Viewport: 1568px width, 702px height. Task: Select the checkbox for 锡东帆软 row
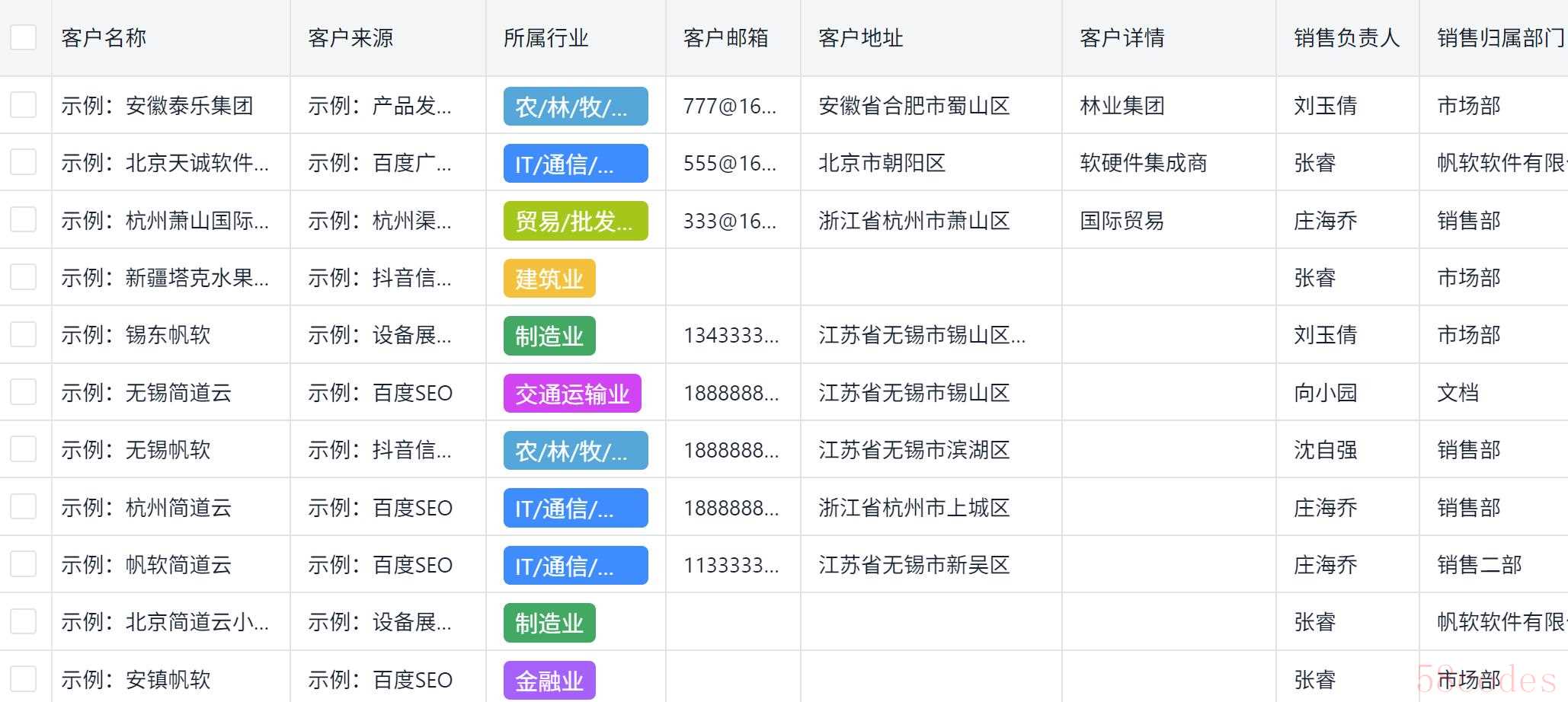point(23,335)
